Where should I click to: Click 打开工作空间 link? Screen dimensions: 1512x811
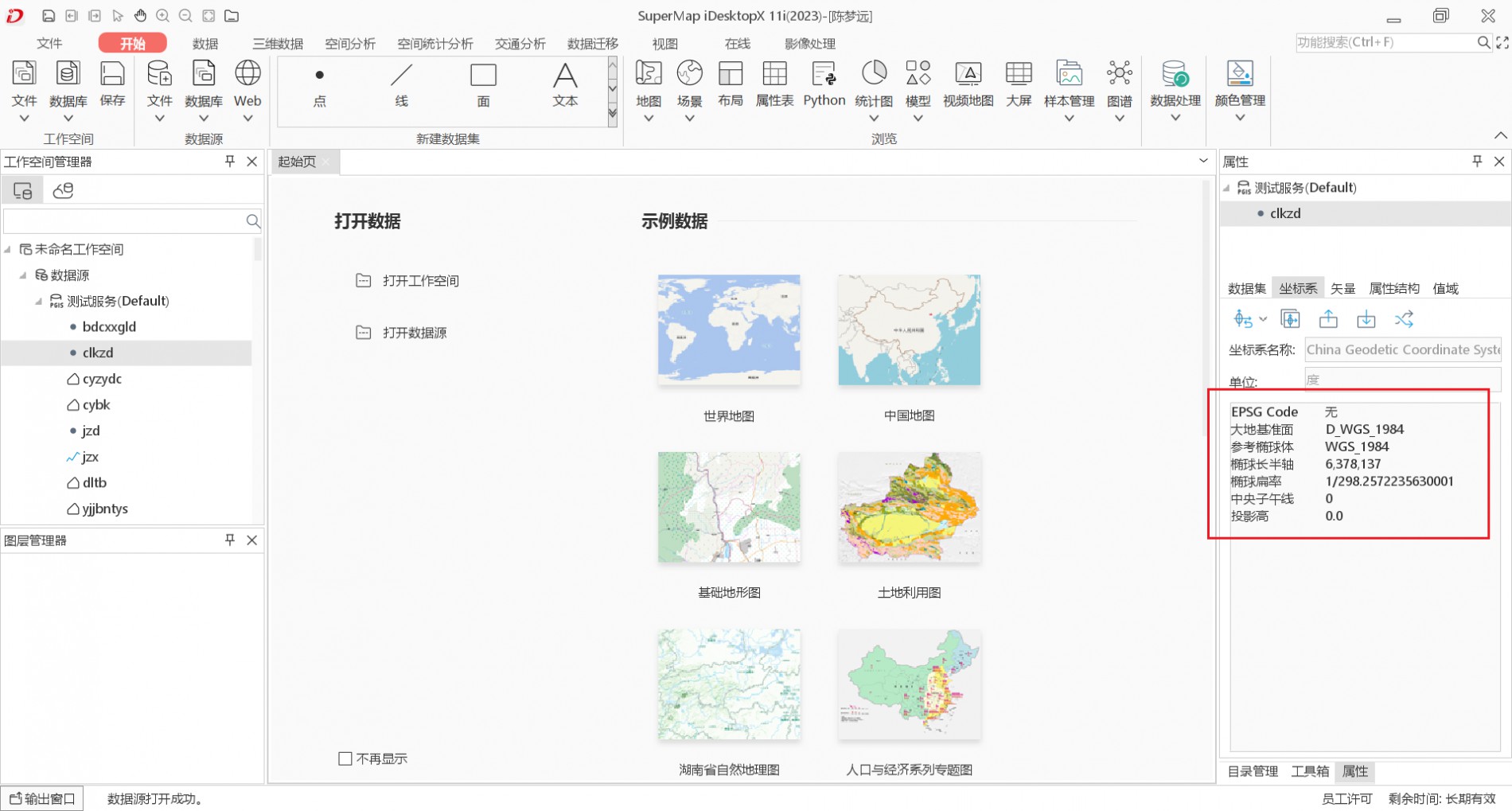click(x=421, y=281)
